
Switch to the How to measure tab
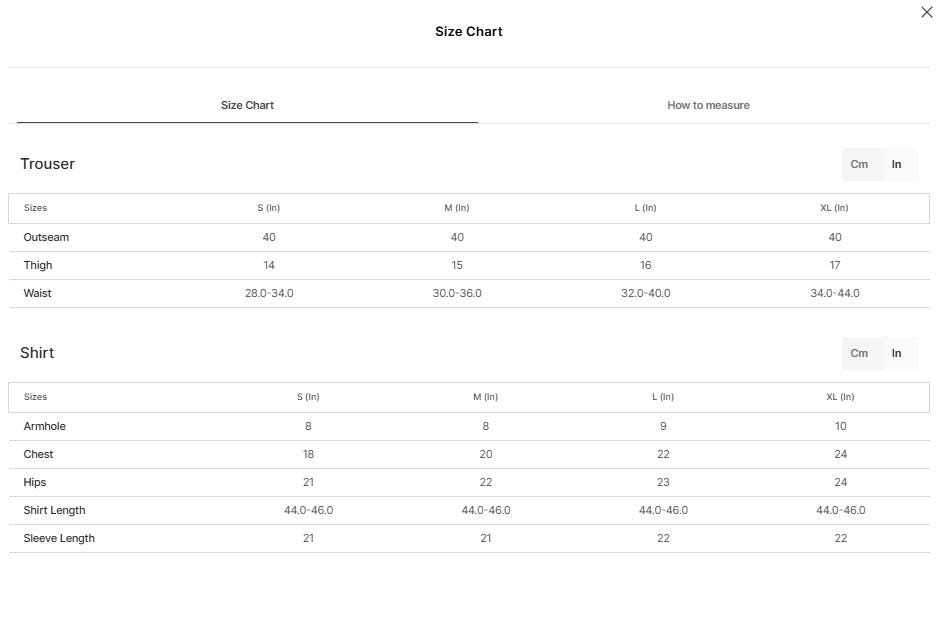(x=708, y=105)
